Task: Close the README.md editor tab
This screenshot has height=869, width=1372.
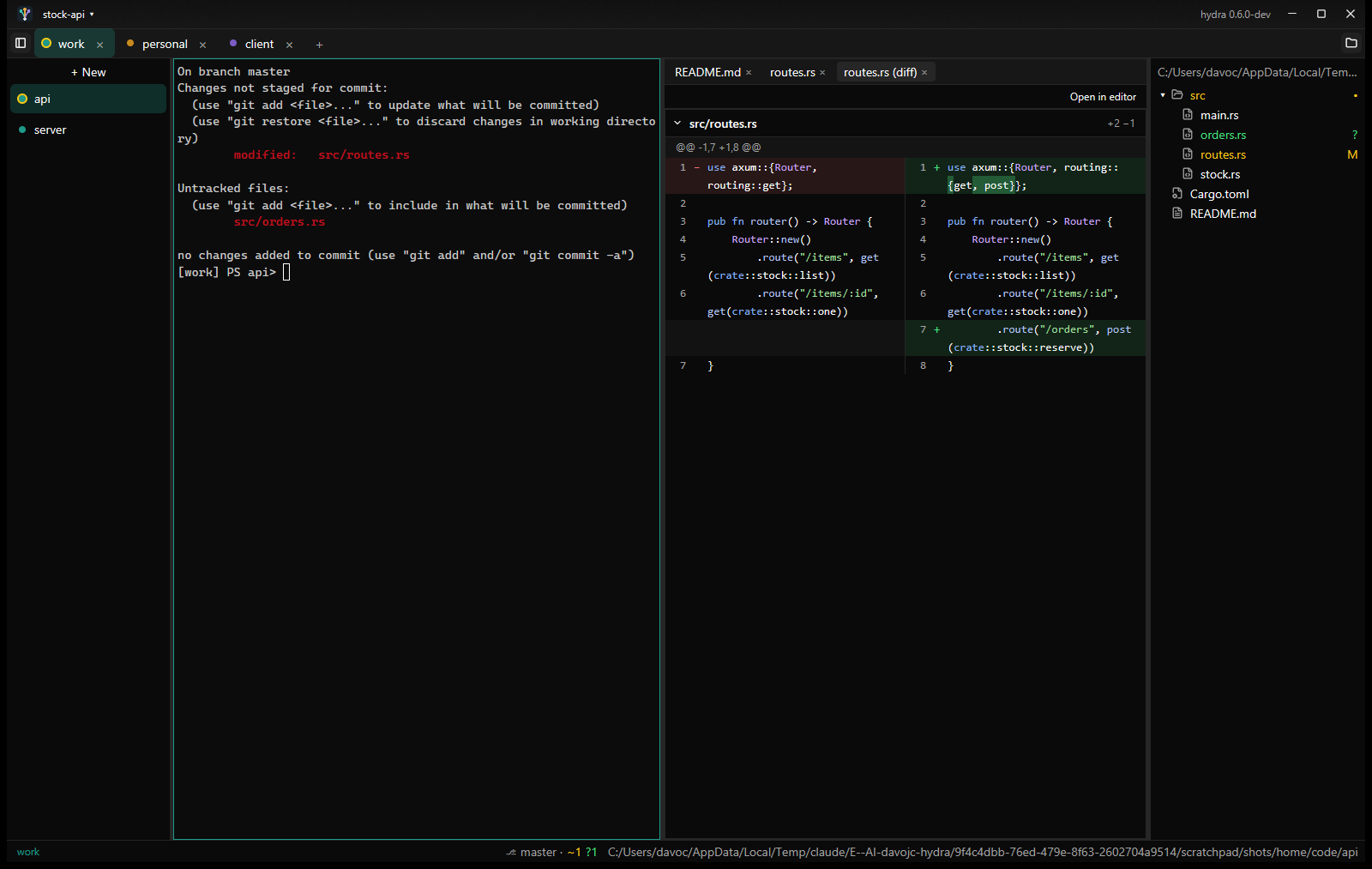Action: [x=749, y=73]
